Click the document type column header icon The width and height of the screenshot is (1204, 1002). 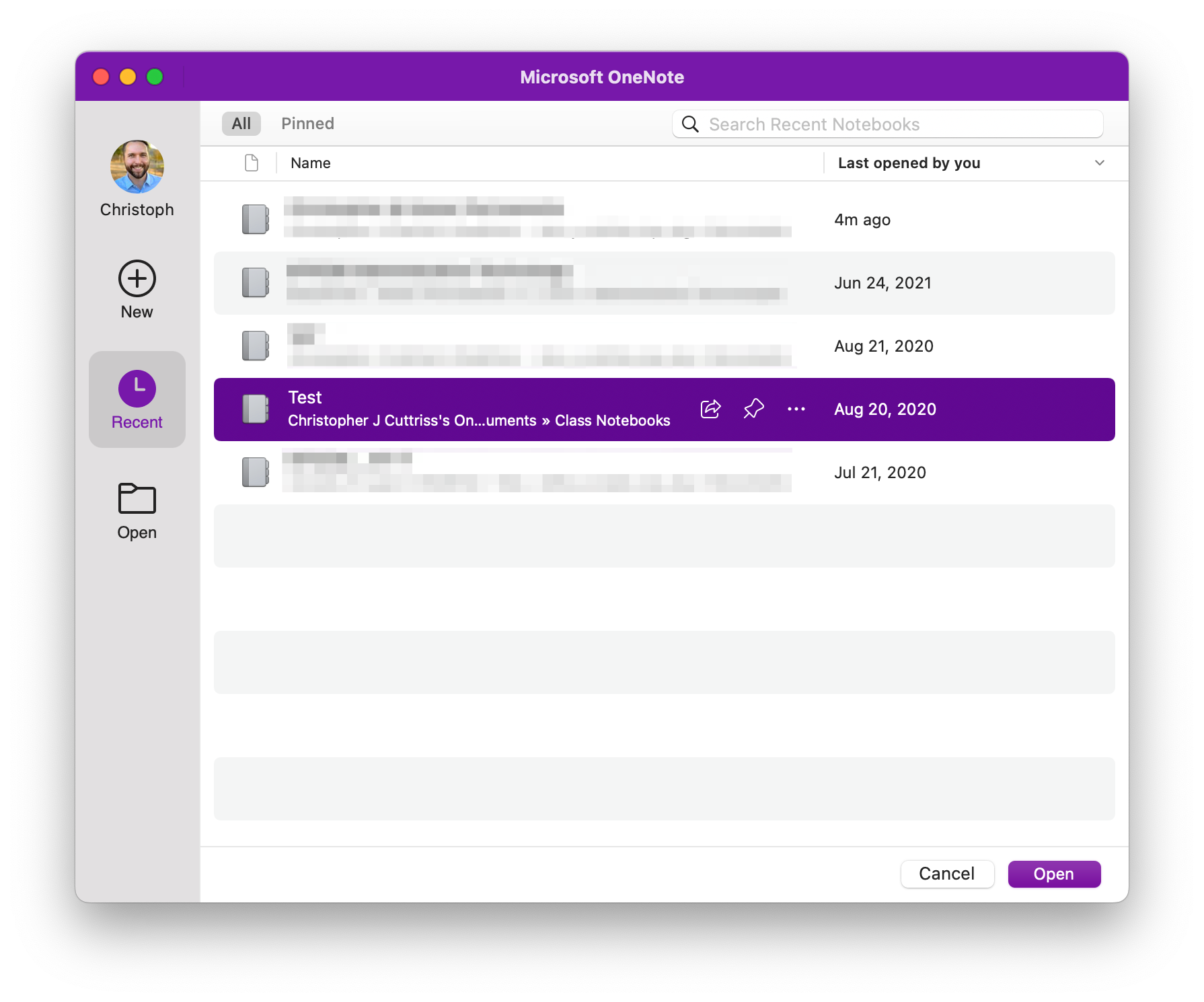pos(252,163)
